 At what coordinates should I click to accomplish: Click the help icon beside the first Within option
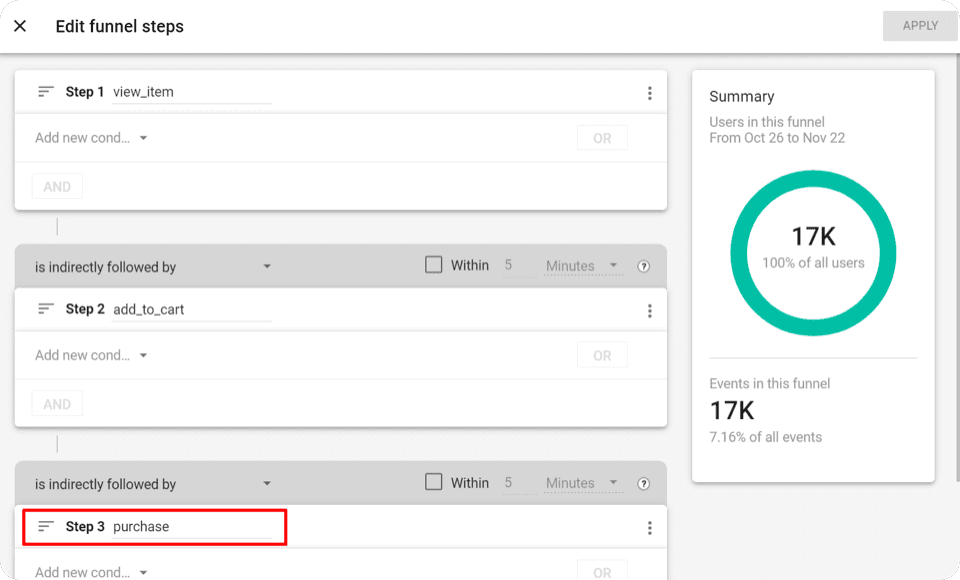643,265
